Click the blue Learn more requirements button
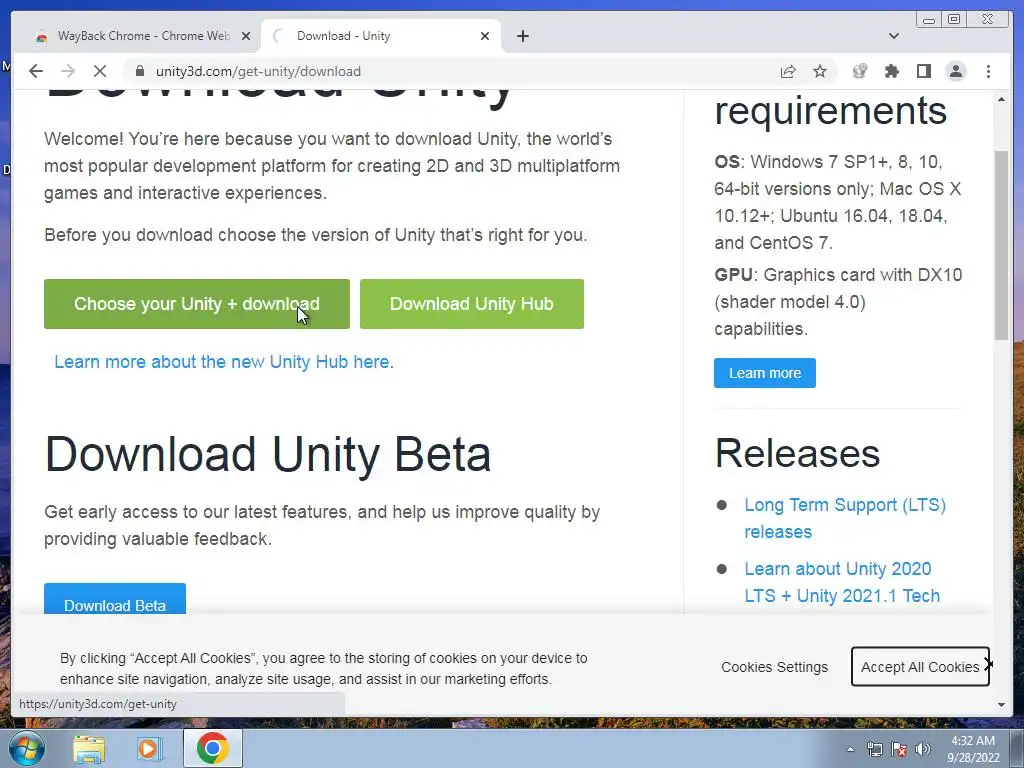Screen dimensions: 1024x768 click(765, 373)
